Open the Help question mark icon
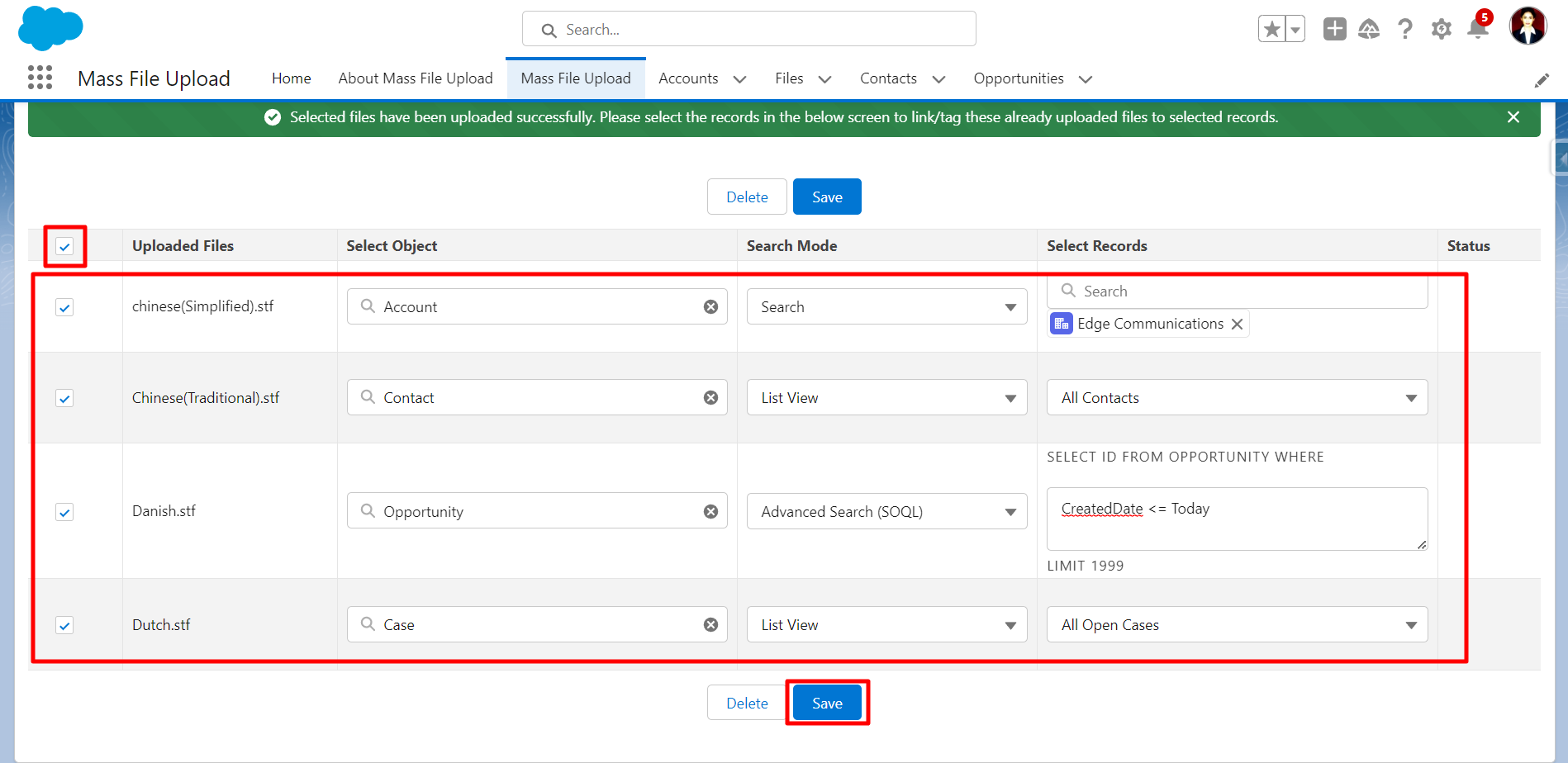The height and width of the screenshot is (763, 1568). tap(1405, 29)
